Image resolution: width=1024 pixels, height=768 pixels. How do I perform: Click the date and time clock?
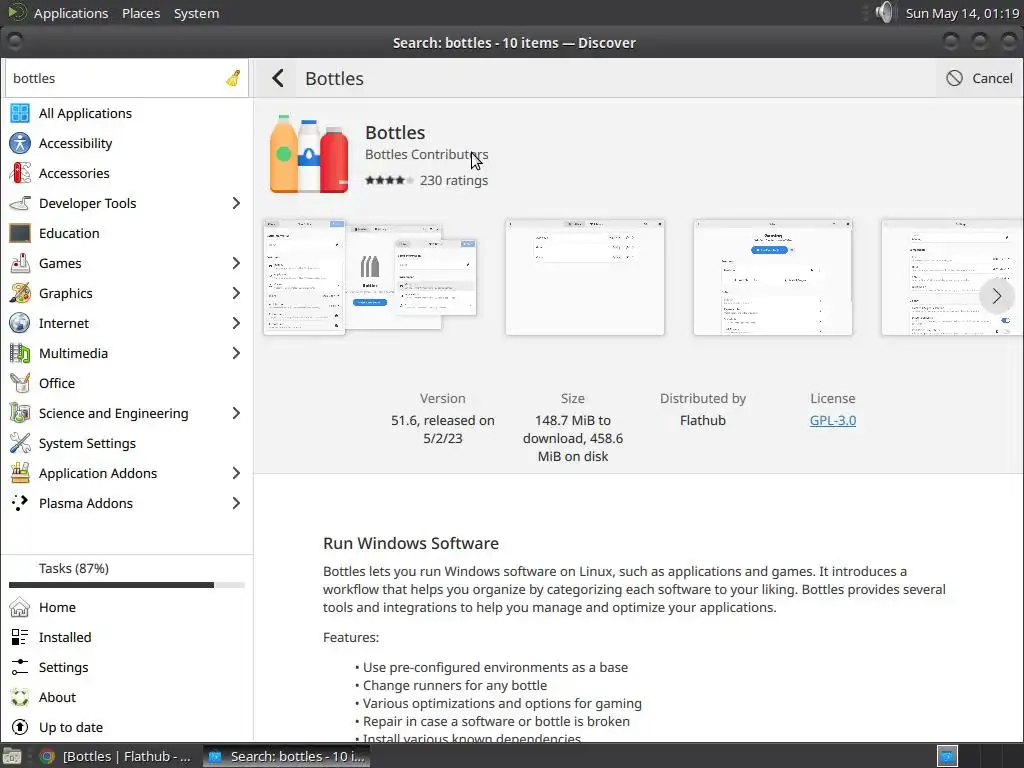click(x=962, y=13)
